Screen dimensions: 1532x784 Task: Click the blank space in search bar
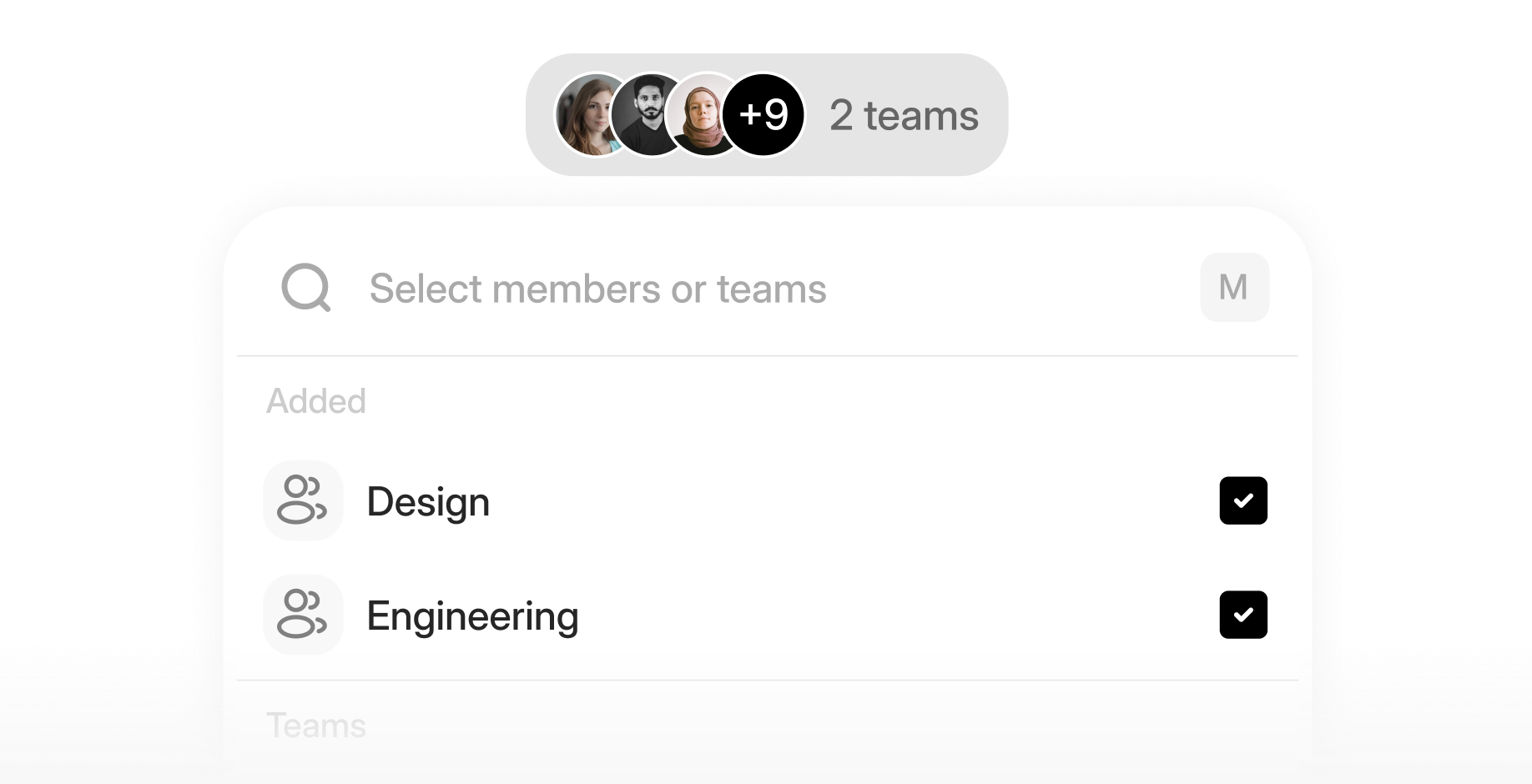tap(1010, 289)
